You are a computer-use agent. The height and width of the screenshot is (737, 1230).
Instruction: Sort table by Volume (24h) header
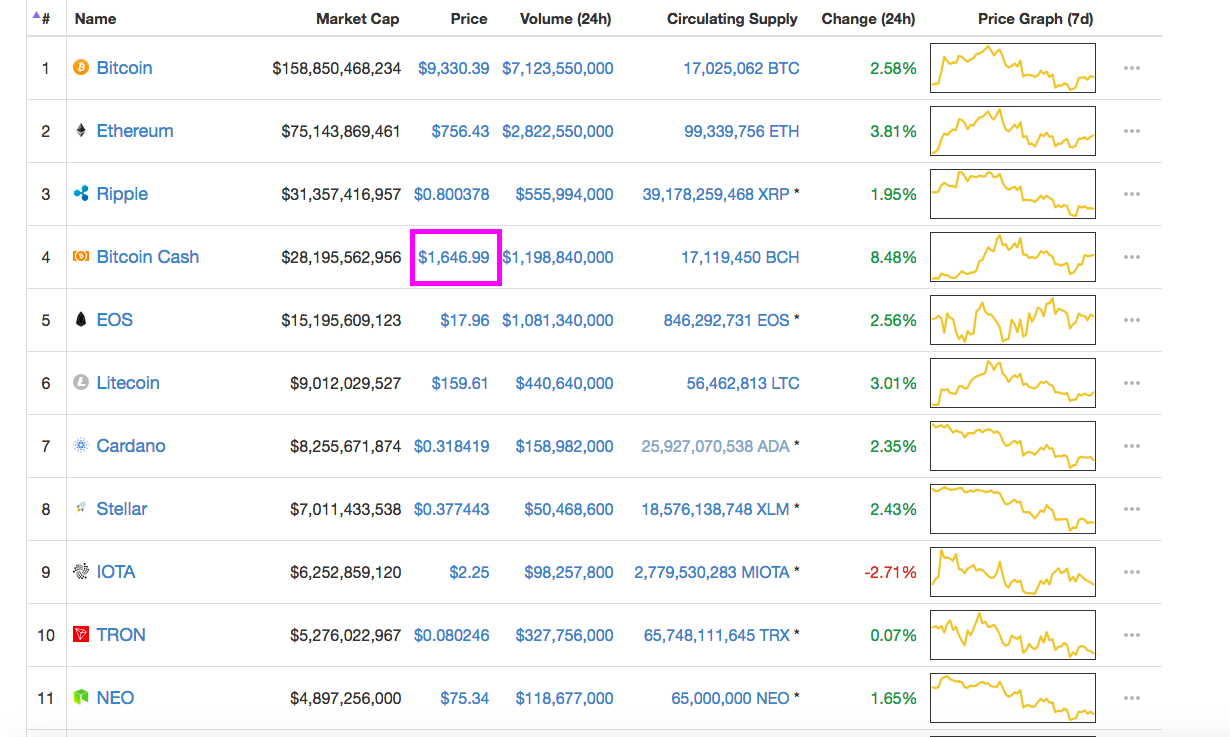coord(566,18)
